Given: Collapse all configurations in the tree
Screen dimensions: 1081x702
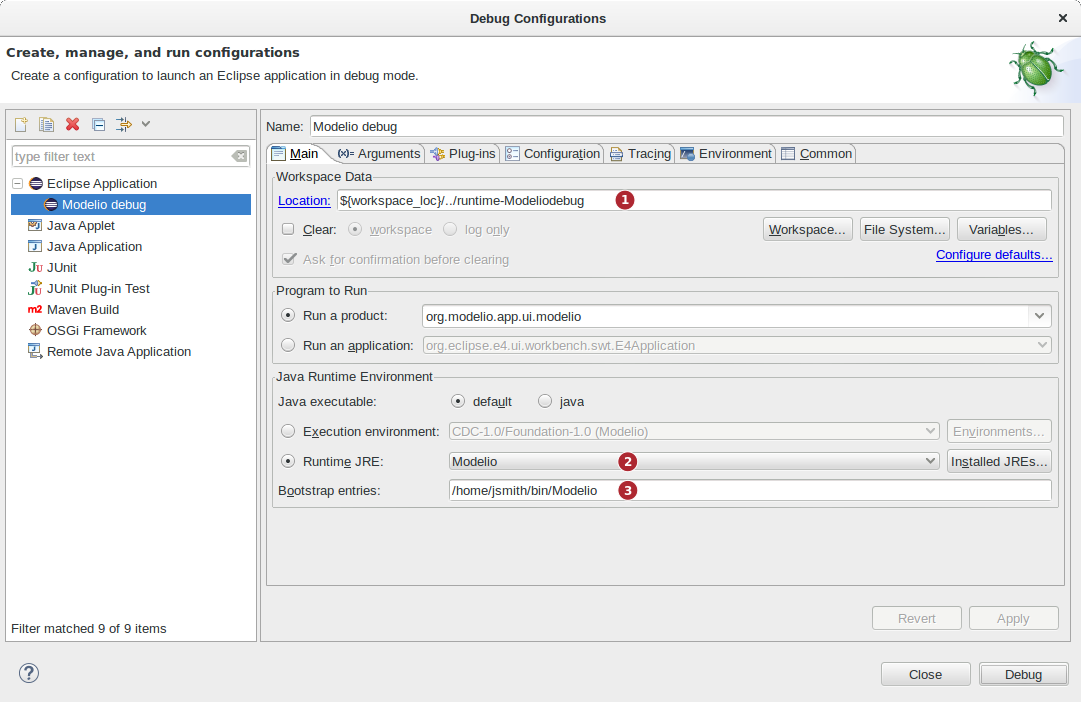Looking at the screenshot, I should [x=98, y=124].
